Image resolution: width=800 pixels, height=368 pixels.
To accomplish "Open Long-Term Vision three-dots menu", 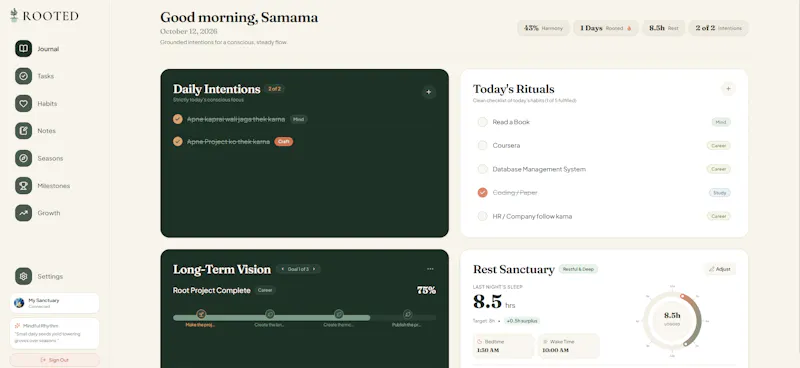I will pos(430,269).
